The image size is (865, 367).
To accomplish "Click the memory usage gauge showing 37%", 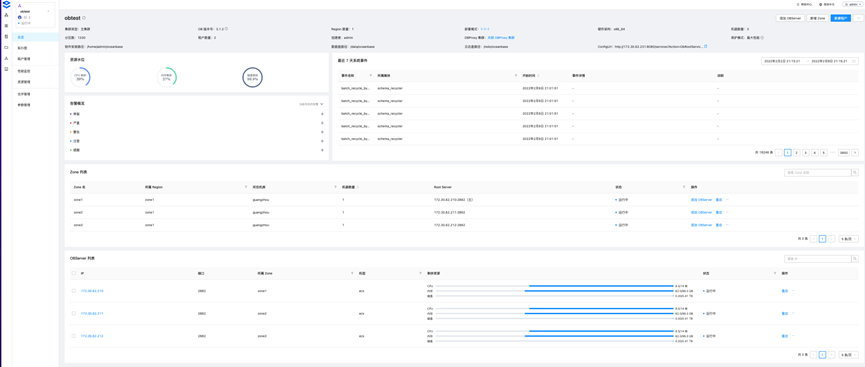I will [x=167, y=78].
